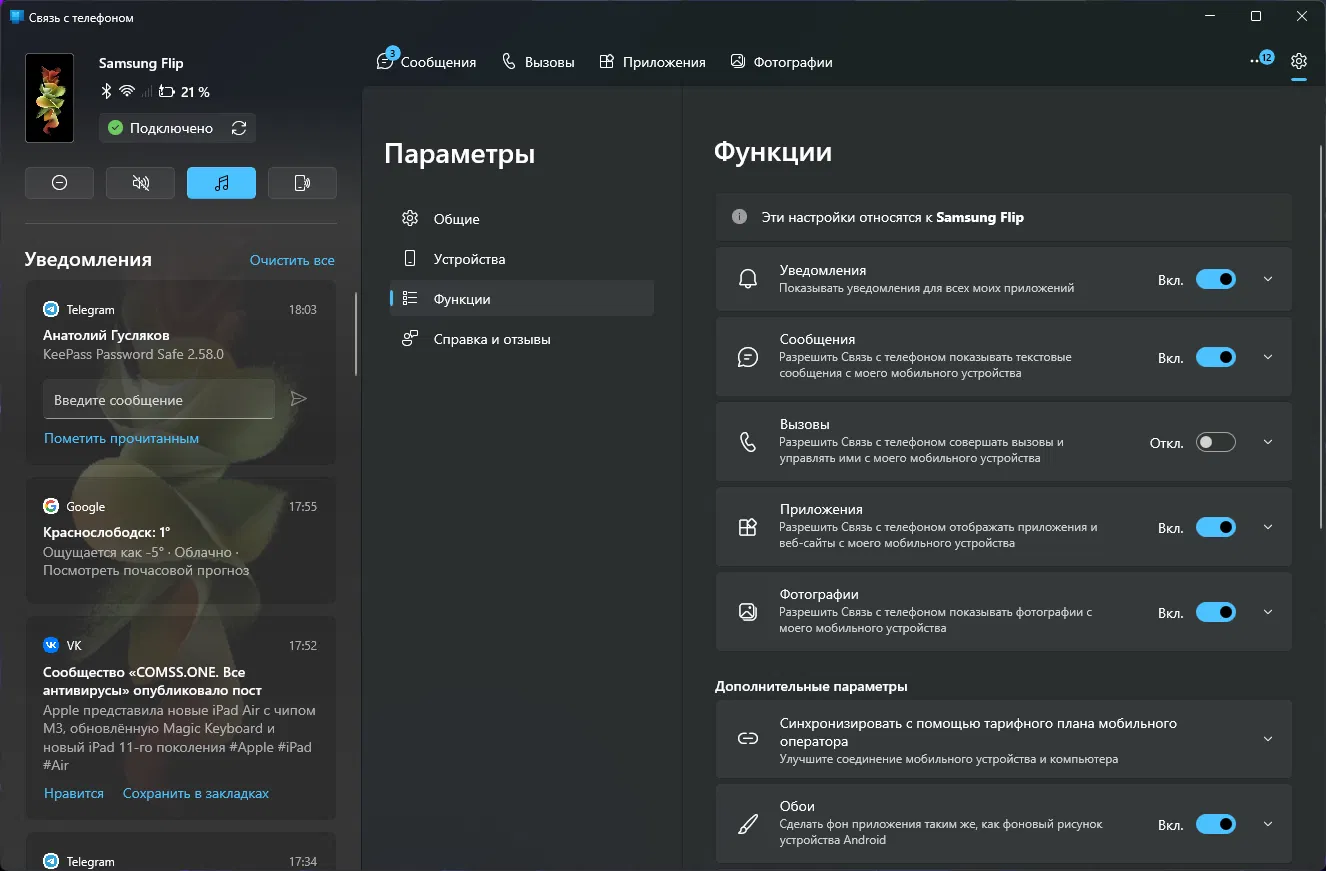This screenshot has height=871, width=1326.
Task: Minimize the Связь с телефоном window
Action: tap(1211, 16)
